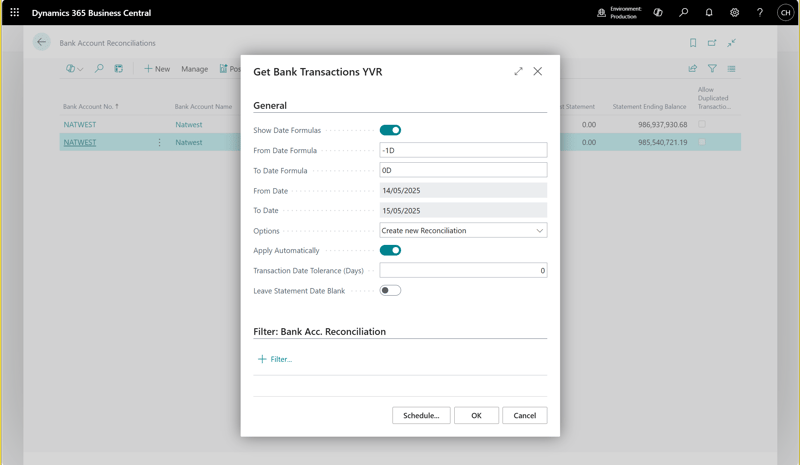Enable Leave Statement Date Blank

pos(390,291)
